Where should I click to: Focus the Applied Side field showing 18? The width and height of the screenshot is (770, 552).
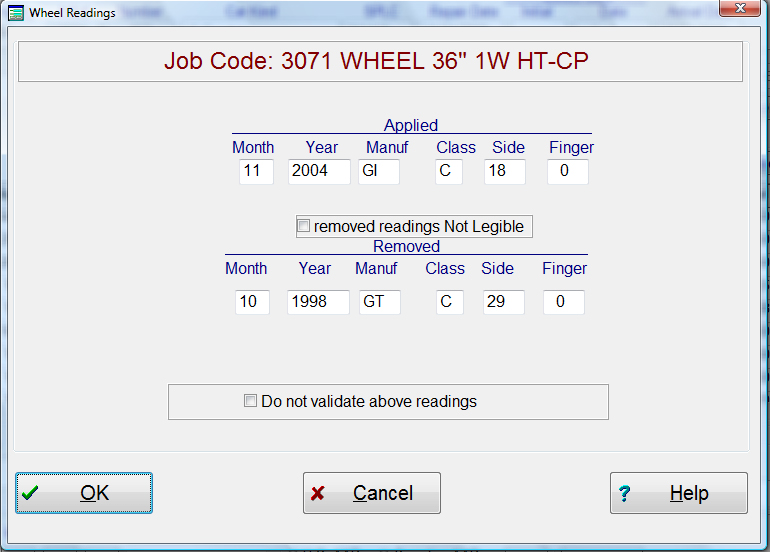click(x=504, y=171)
